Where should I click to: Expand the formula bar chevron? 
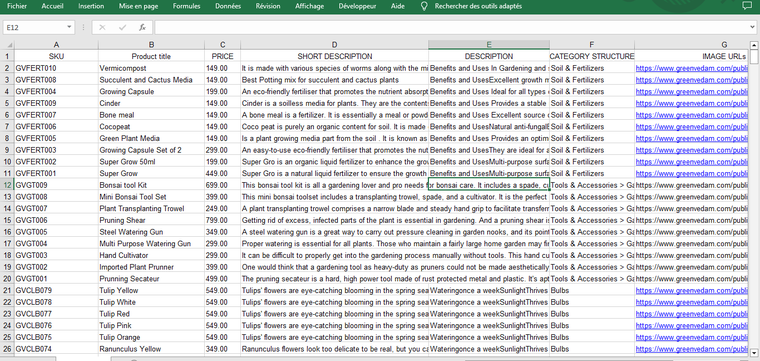click(753, 28)
